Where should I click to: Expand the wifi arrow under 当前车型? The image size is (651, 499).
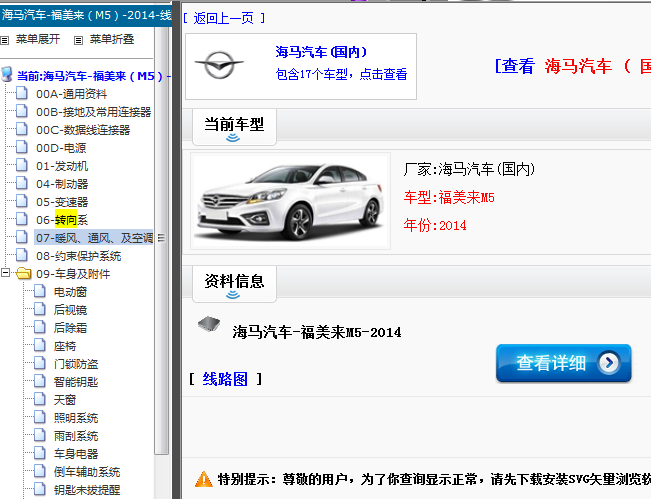(233, 139)
